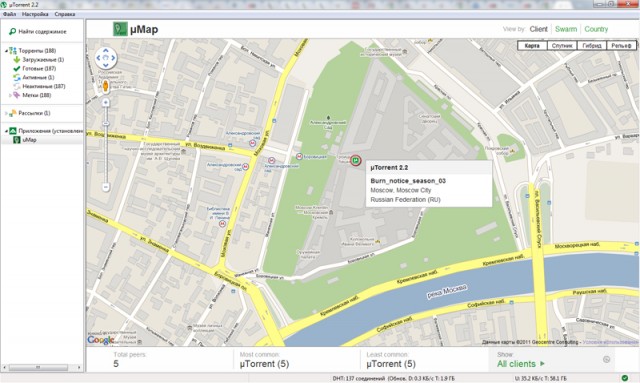The height and width of the screenshot is (383, 640).
Task: Click Russian Federation (RU) in popup
Action: [x=405, y=200]
